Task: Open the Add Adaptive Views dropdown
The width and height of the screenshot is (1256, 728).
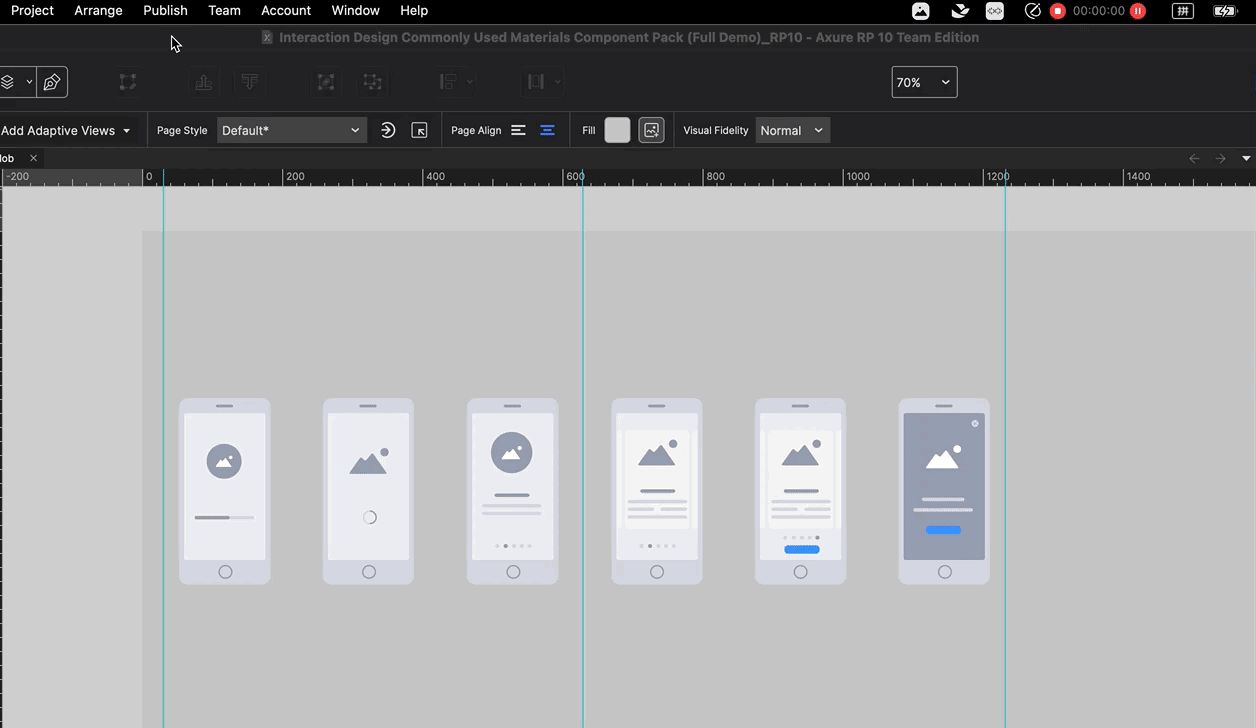Action: tap(66, 131)
